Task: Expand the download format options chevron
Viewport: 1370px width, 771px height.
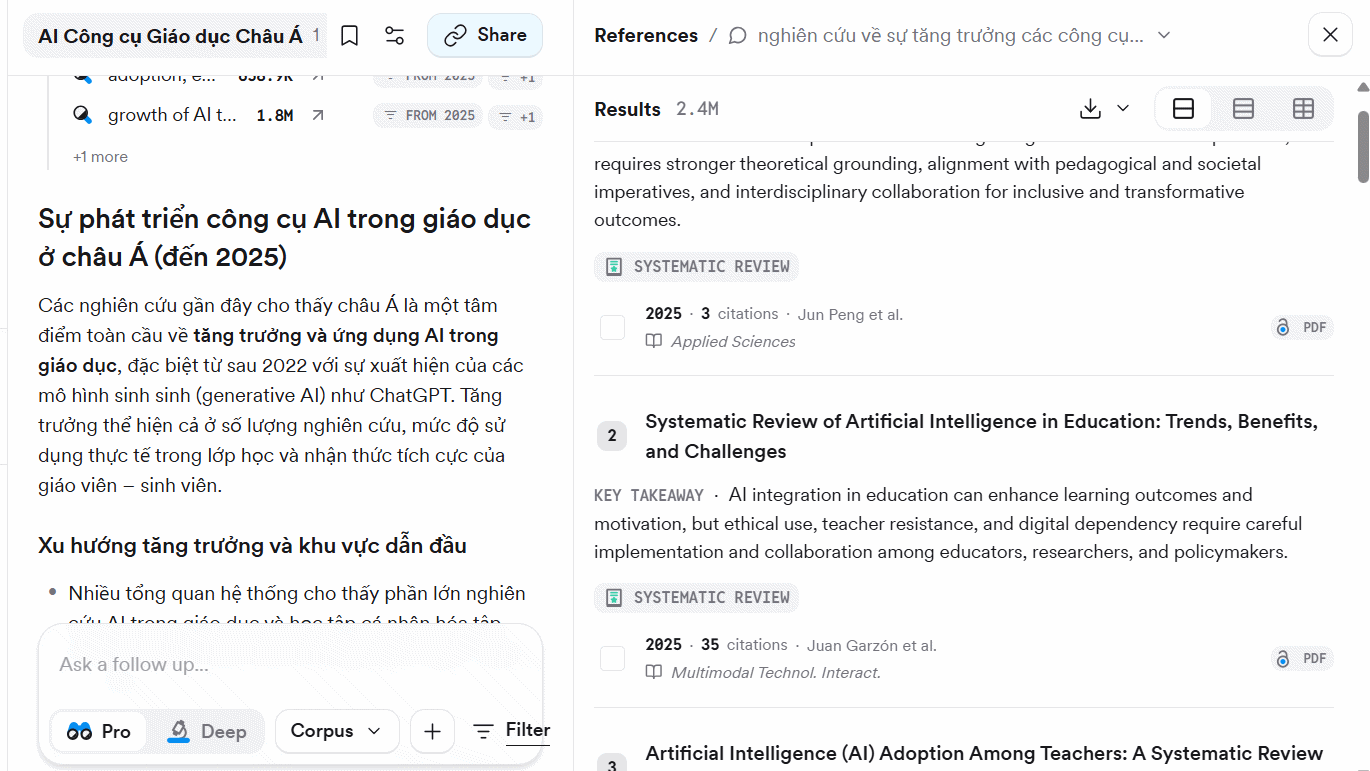Action: click(1122, 108)
